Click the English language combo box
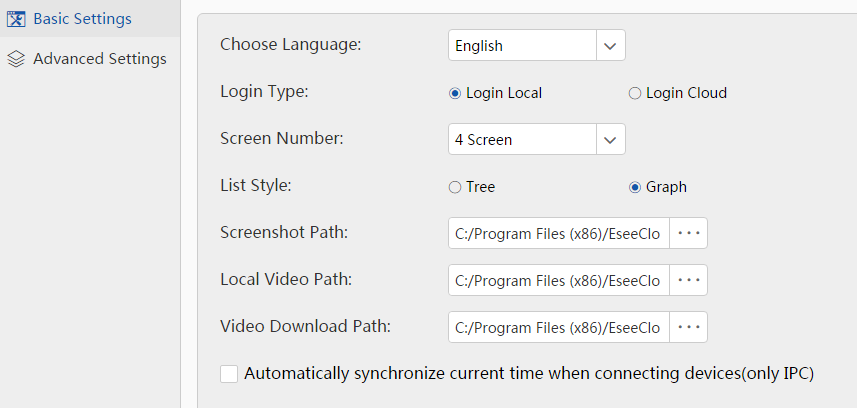857x408 pixels. 522,46
